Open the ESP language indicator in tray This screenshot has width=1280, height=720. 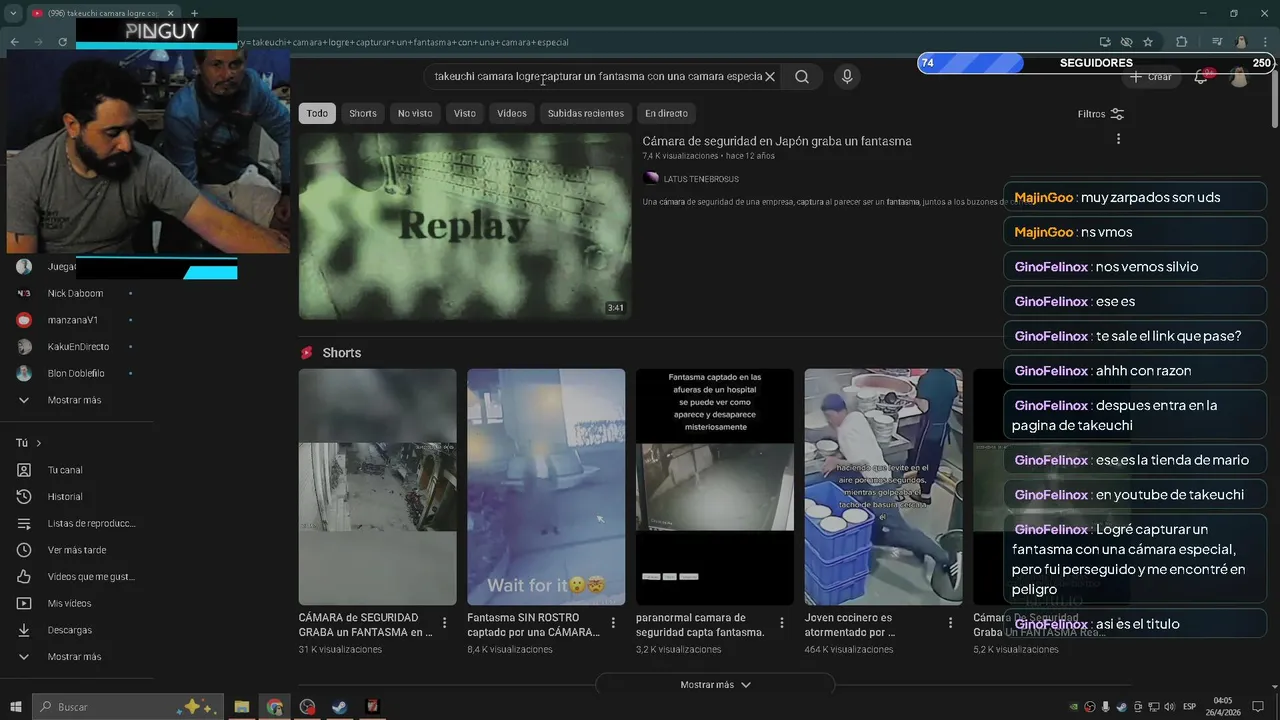click(1189, 706)
